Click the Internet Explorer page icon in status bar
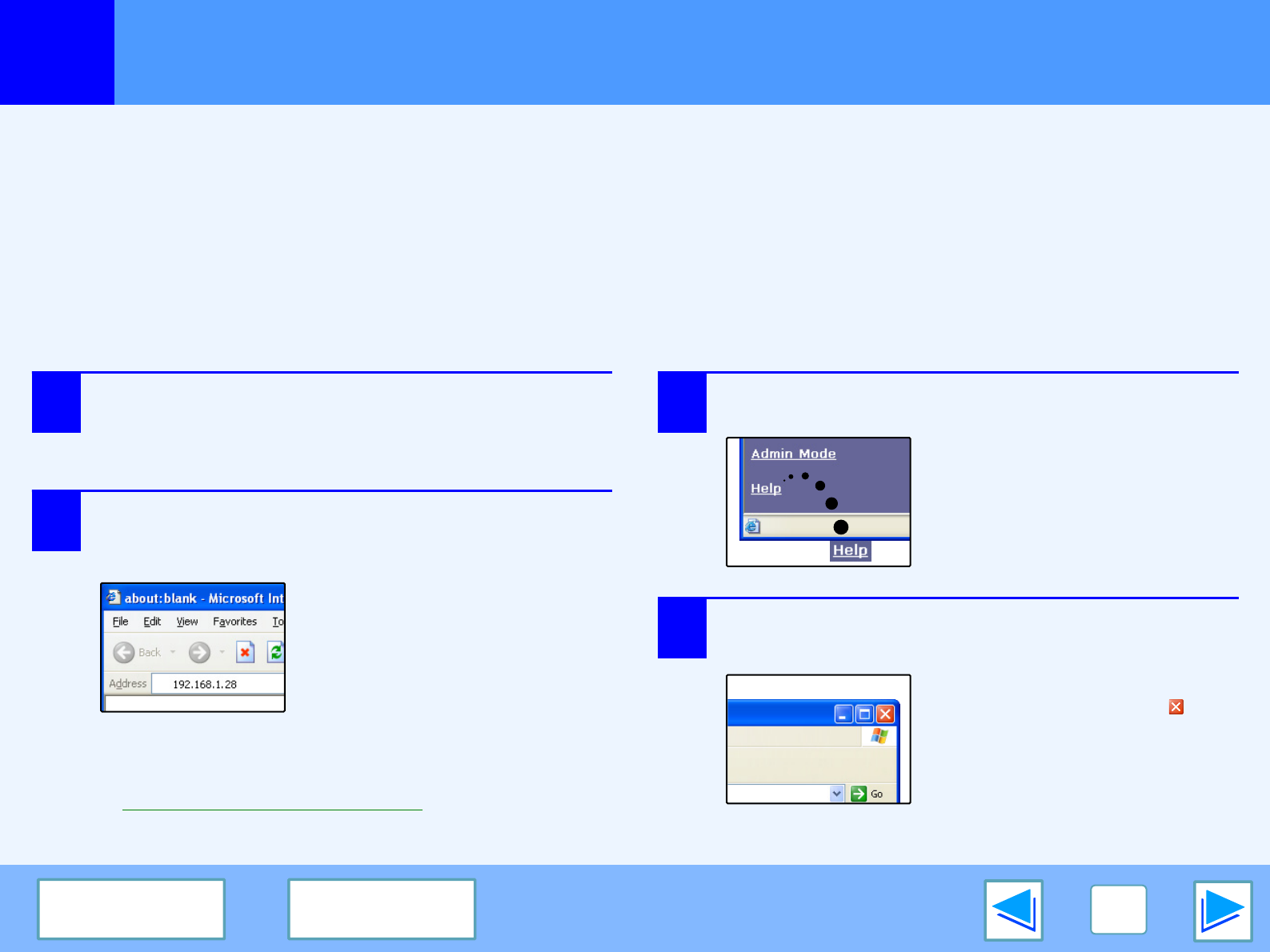Screen dimensions: 1270x952 click(753, 526)
